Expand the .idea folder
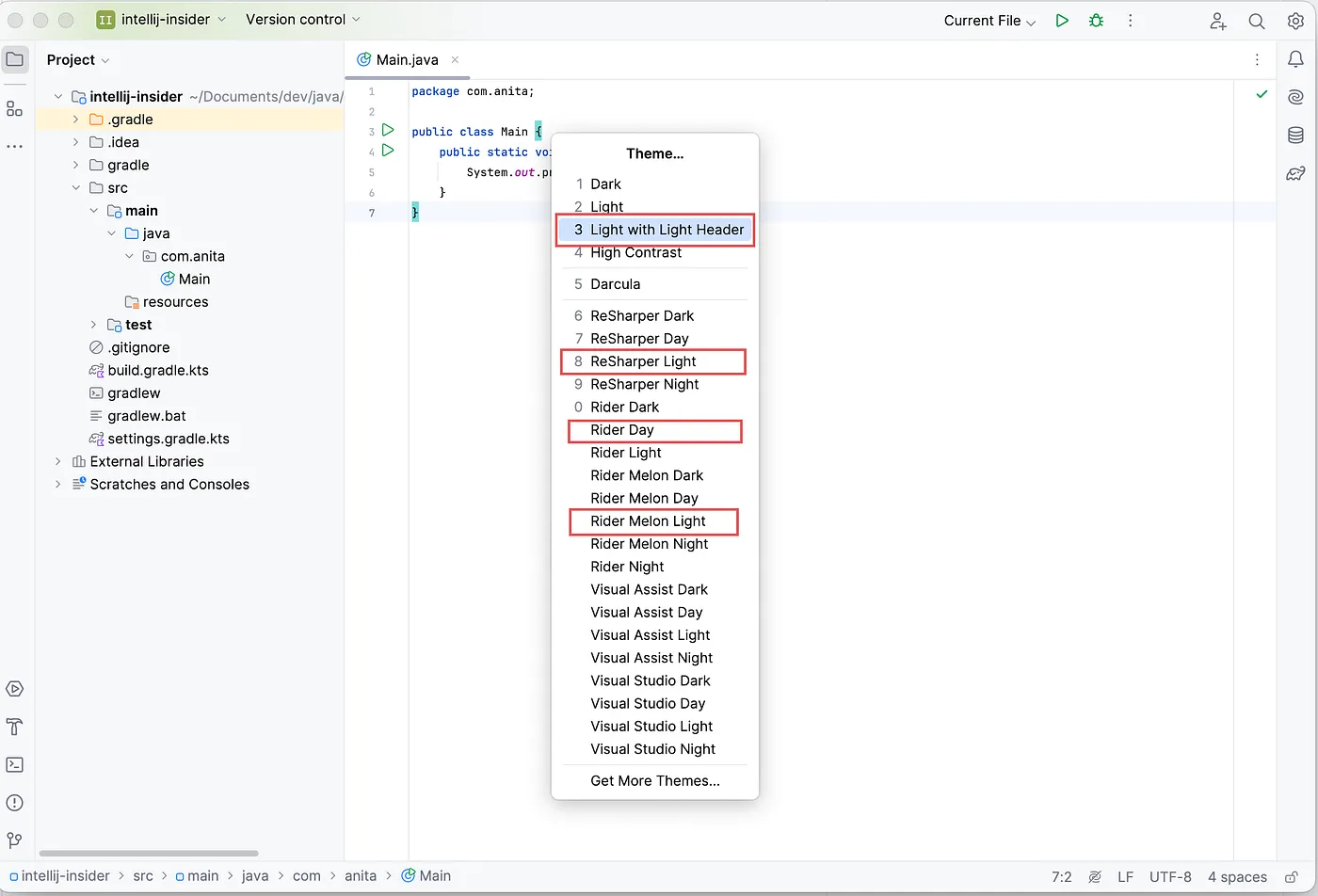This screenshot has height=896, width=1318. coord(76,142)
